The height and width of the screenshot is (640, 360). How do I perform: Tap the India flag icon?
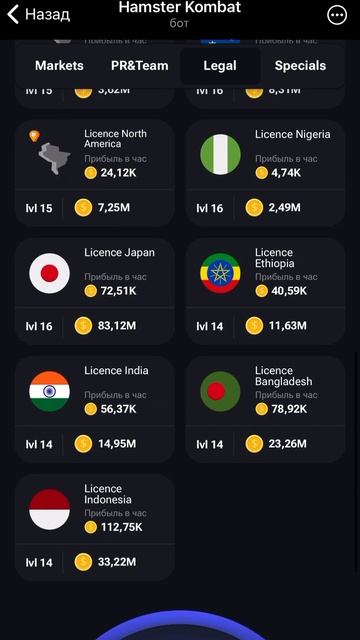pyautogui.click(x=49, y=391)
